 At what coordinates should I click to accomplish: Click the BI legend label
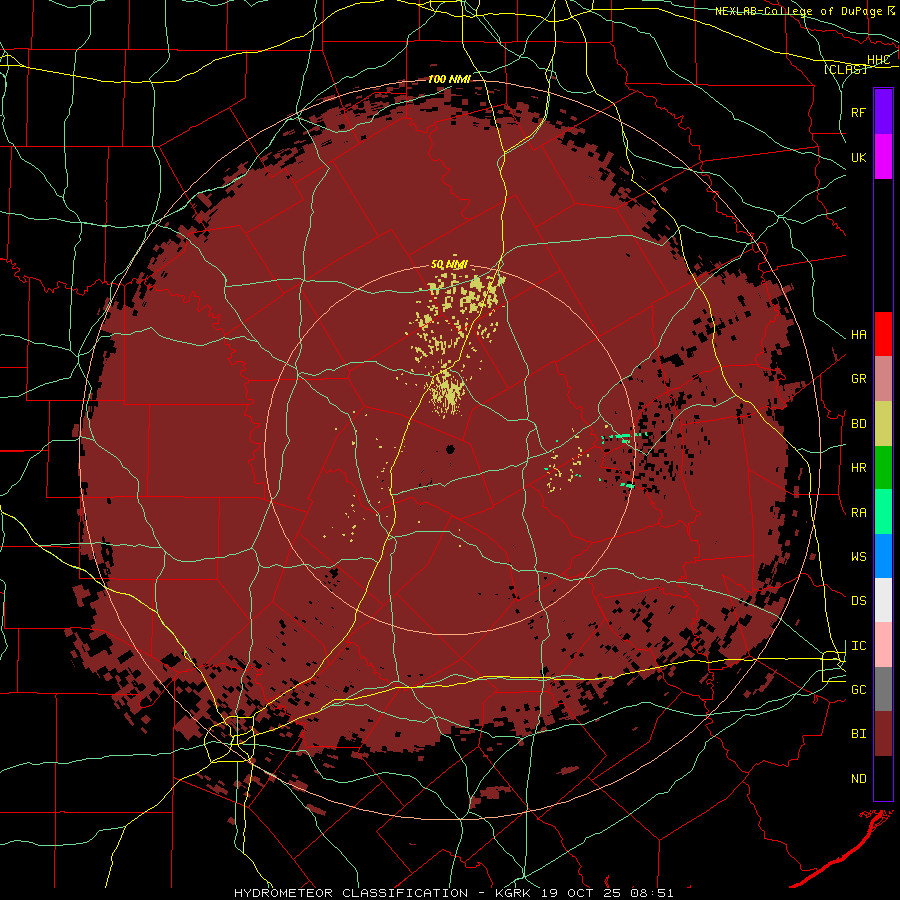point(858,734)
